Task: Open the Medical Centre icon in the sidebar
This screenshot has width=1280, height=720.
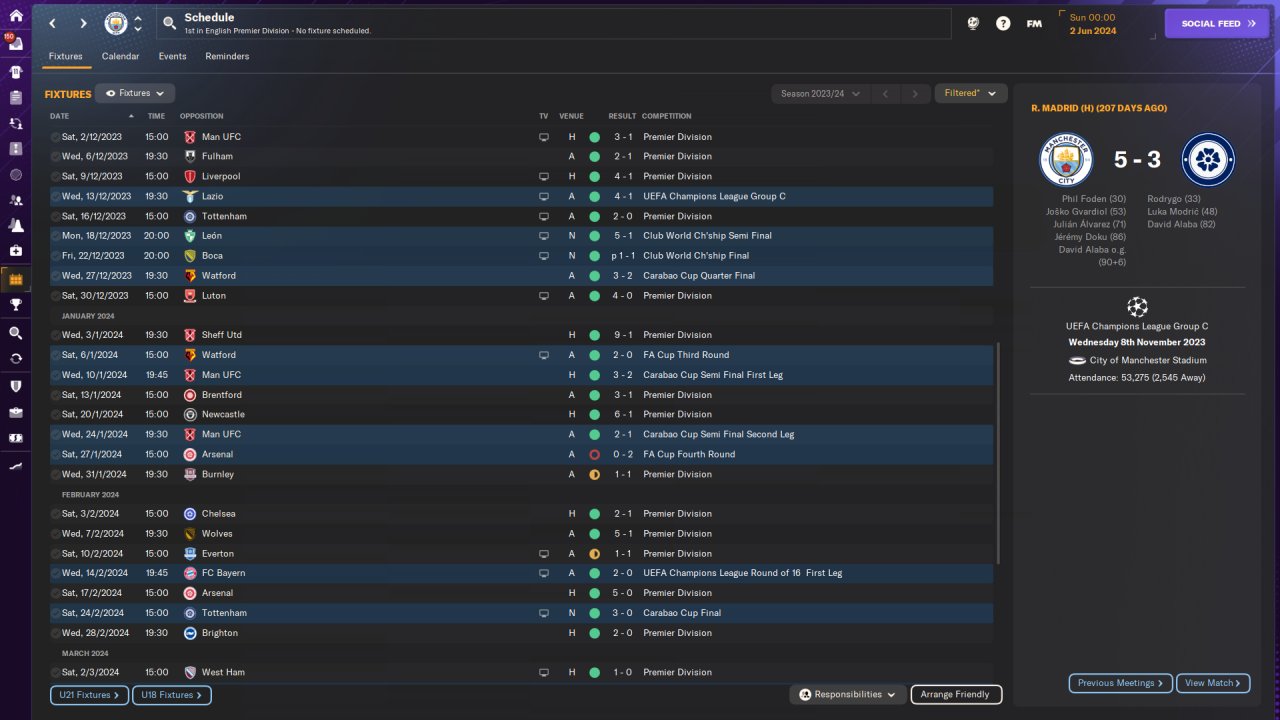Action: [x=15, y=251]
